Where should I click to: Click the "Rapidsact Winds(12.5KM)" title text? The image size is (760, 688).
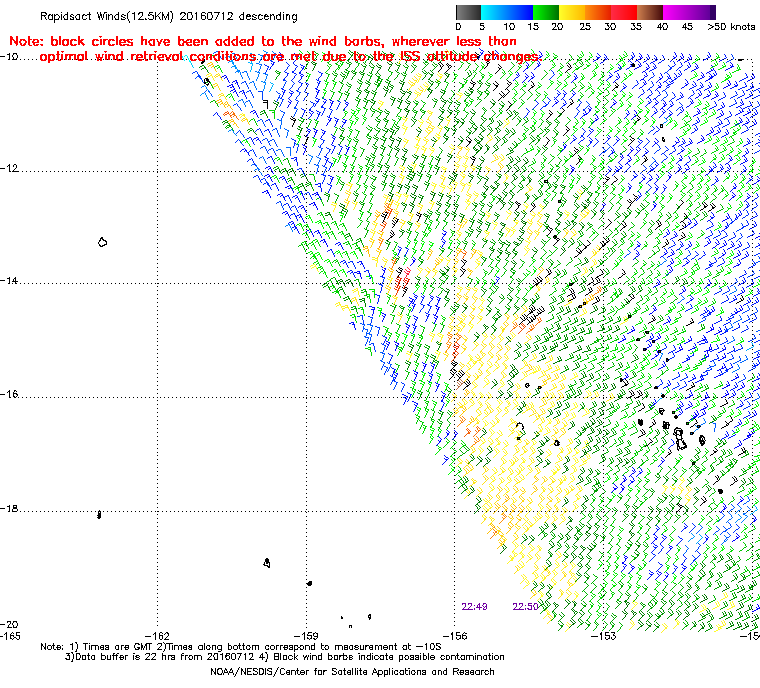[107, 16]
